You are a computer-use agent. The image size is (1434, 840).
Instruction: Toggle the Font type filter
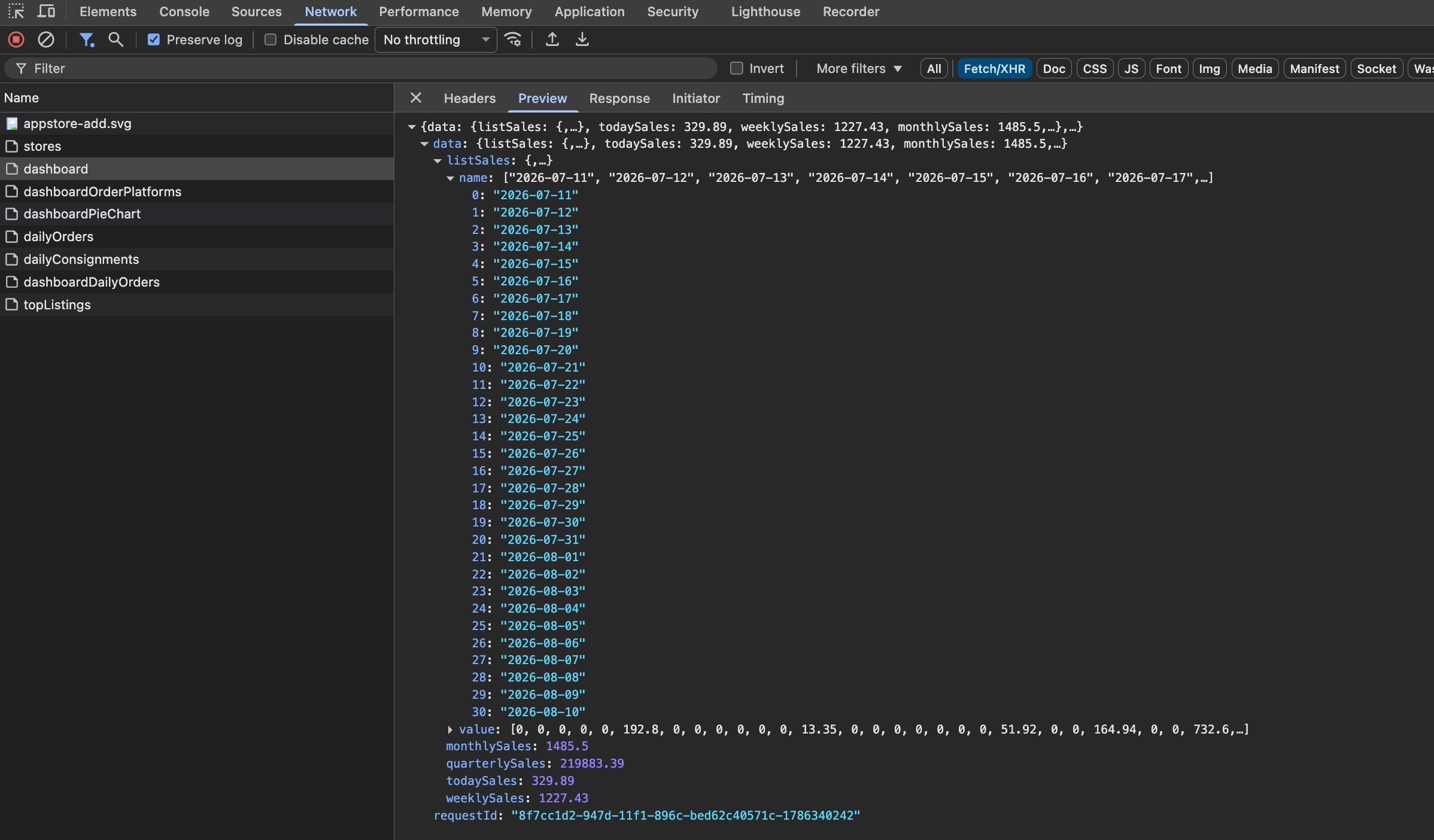click(1168, 69)
